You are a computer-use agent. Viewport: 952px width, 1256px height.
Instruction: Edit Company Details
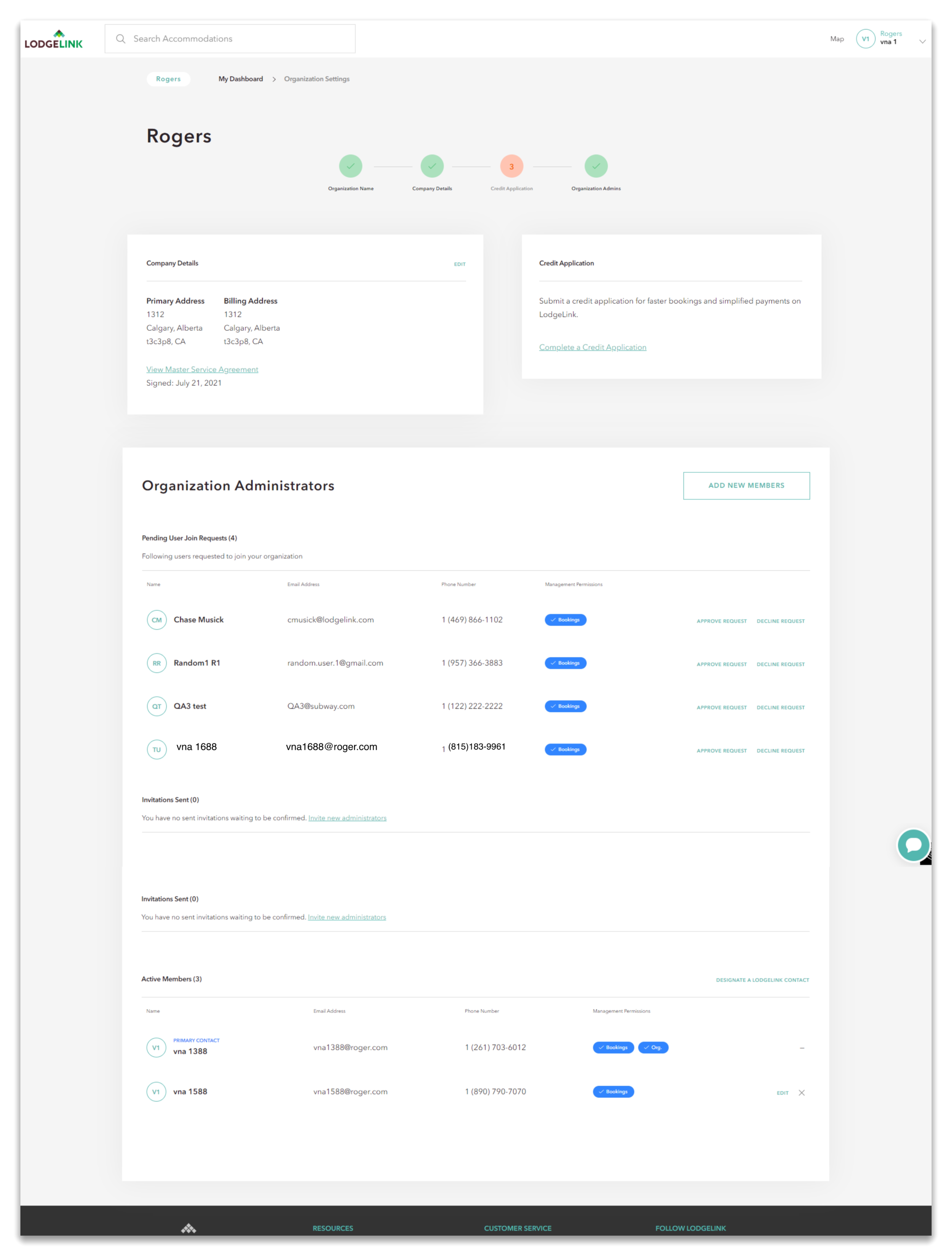pos(460,264)
